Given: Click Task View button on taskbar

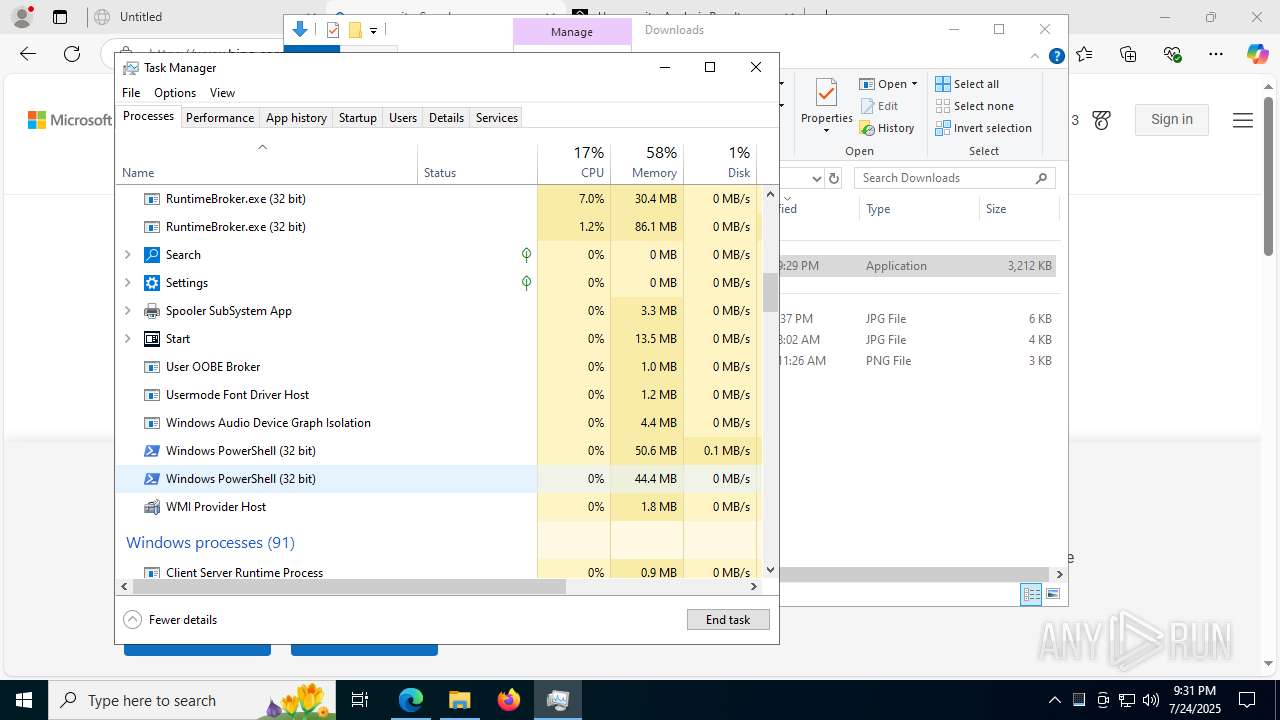Looking at the screenshot, I should 360,700.
